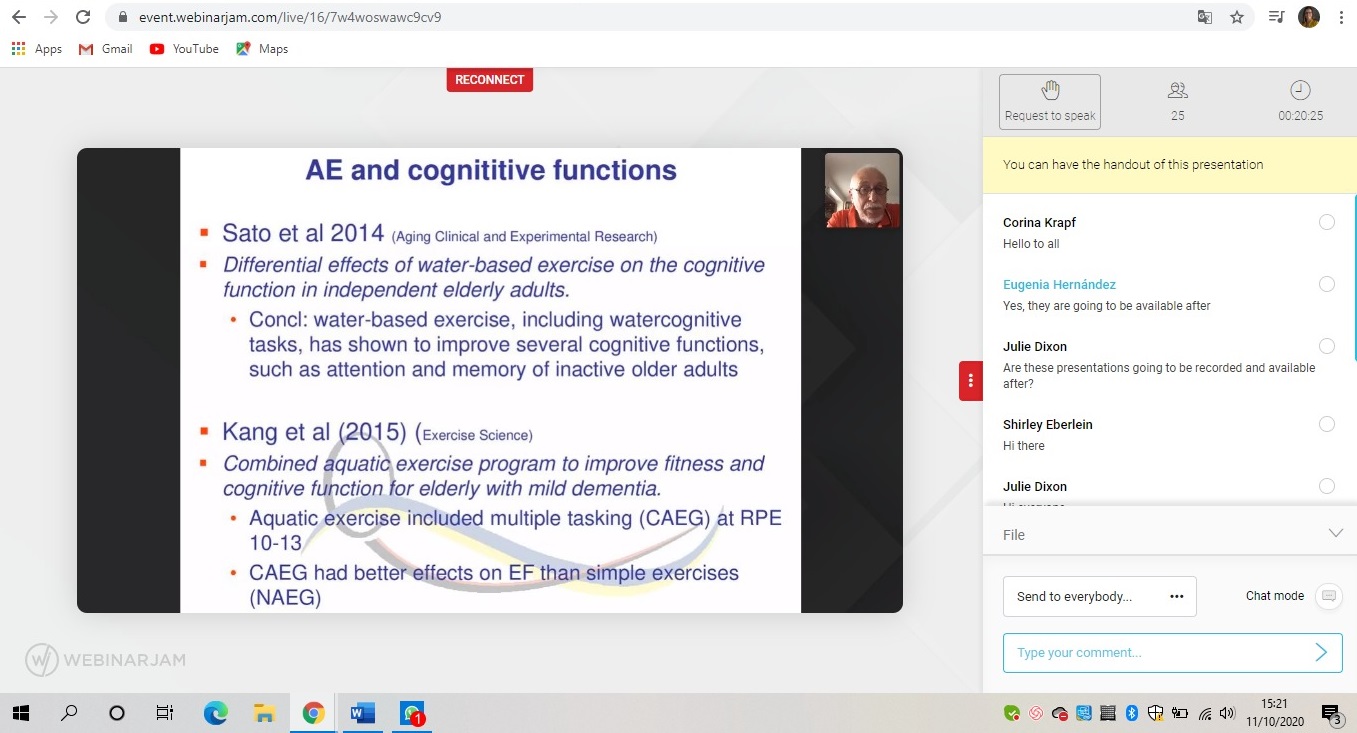The width and height of the screenshot is (1357, 733).
Task: Open the Apps bookmark shortcut
Action: point(37,49)
